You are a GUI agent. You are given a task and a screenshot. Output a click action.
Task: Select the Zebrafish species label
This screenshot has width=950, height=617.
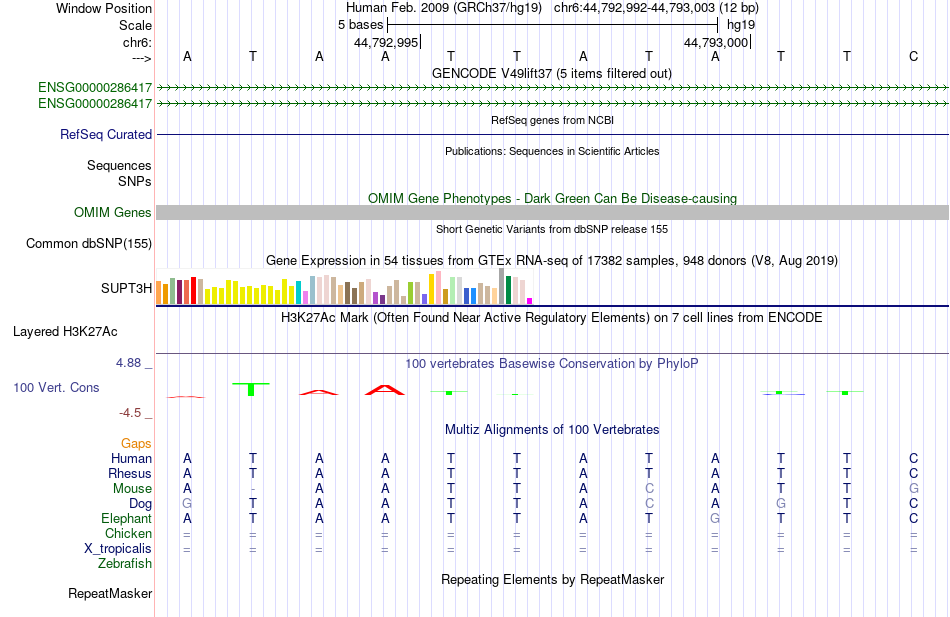pyautogui.click(x=125, y=563)
